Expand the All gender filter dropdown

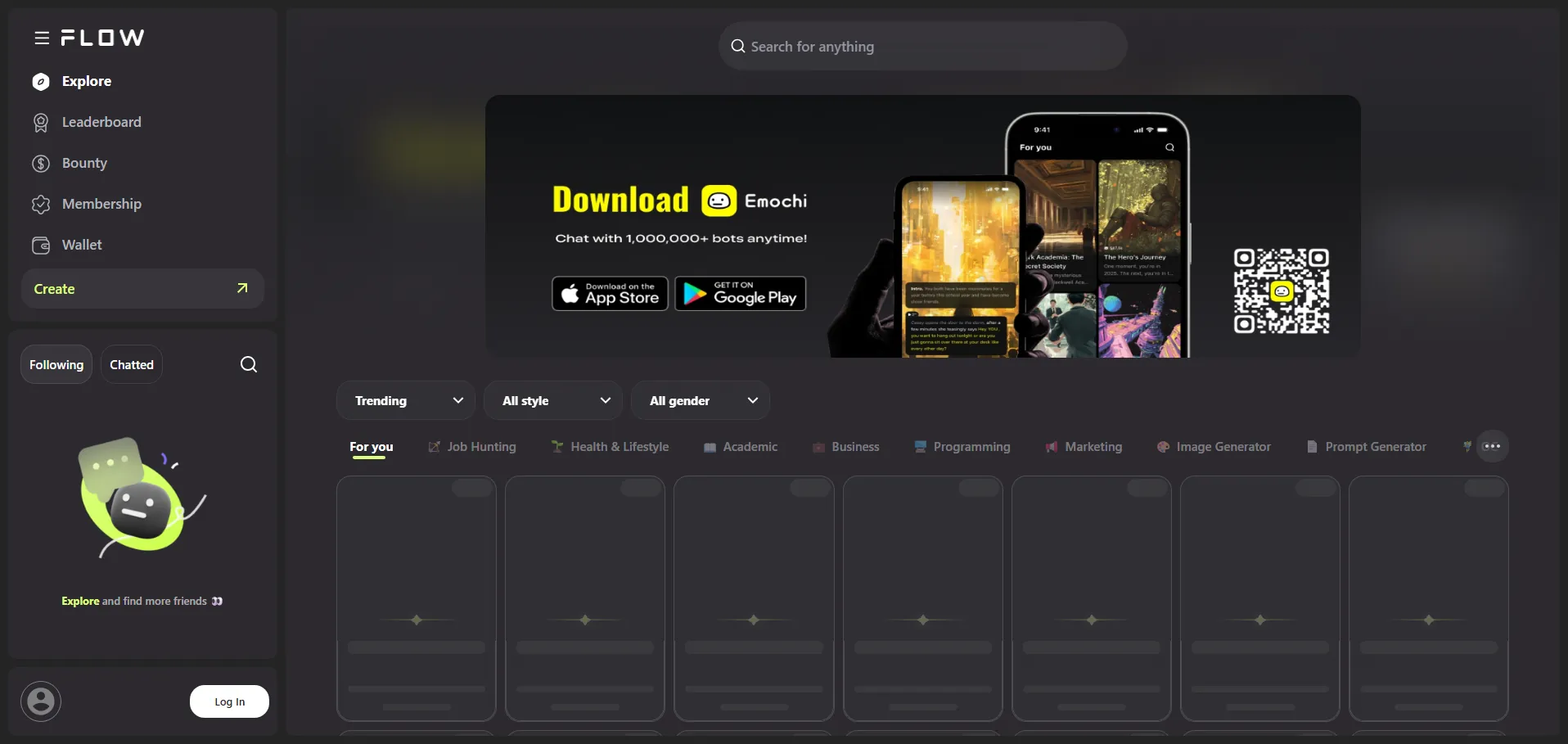701,400
